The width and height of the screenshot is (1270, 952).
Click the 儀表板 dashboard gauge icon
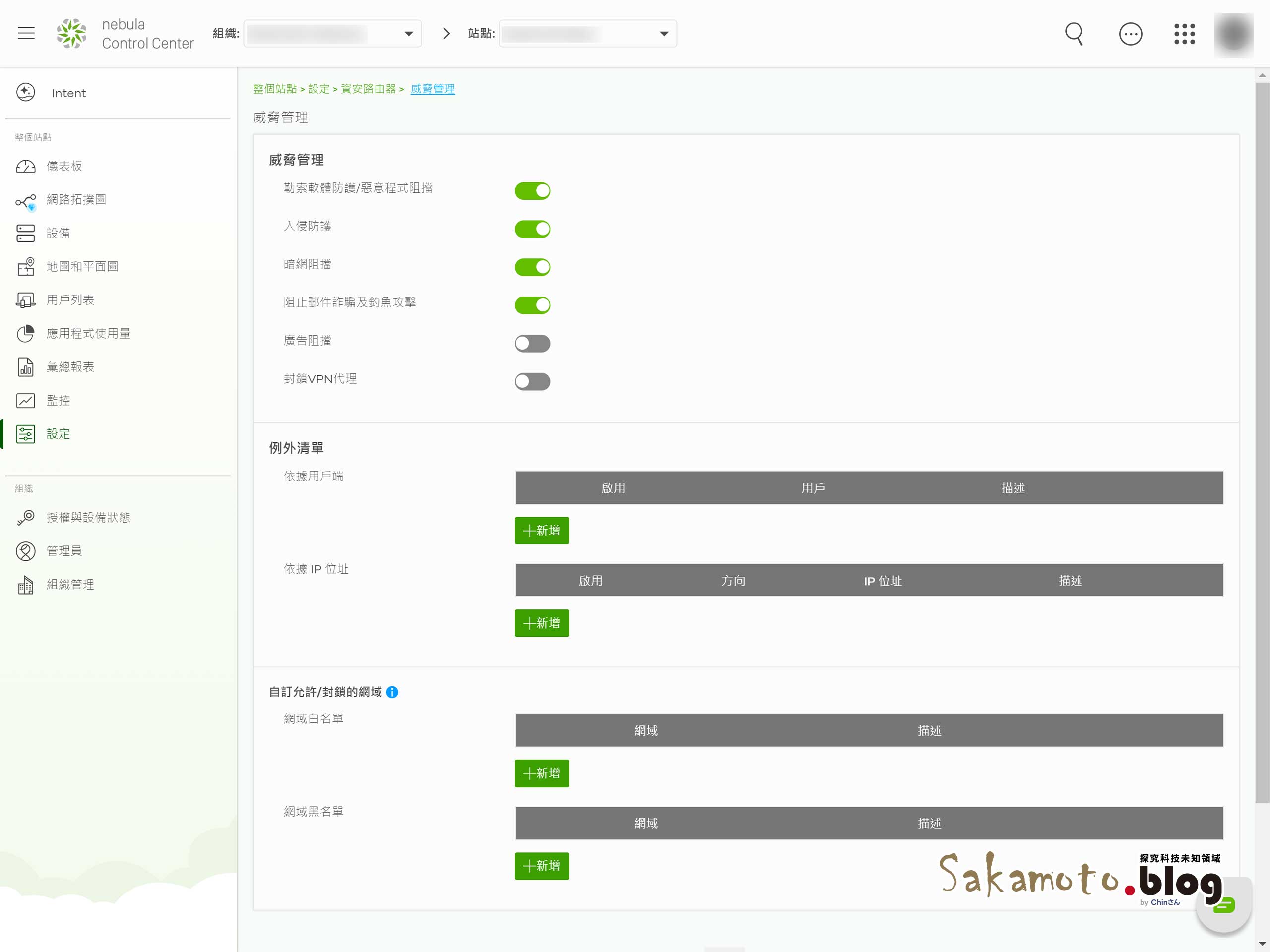click(26, 167)
